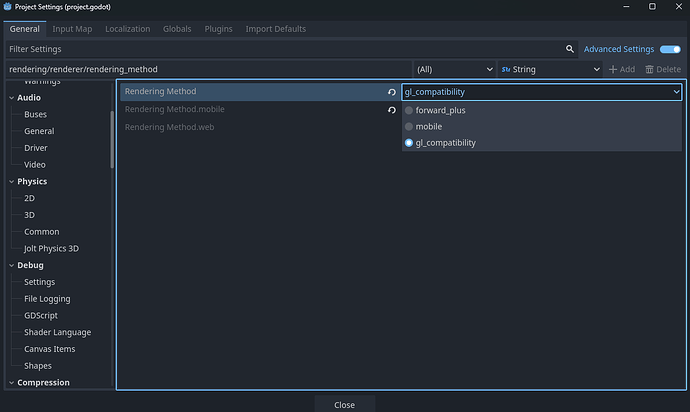Click the Filter Settings search field
Screen dimensions: 690x412
coord(280,49)
